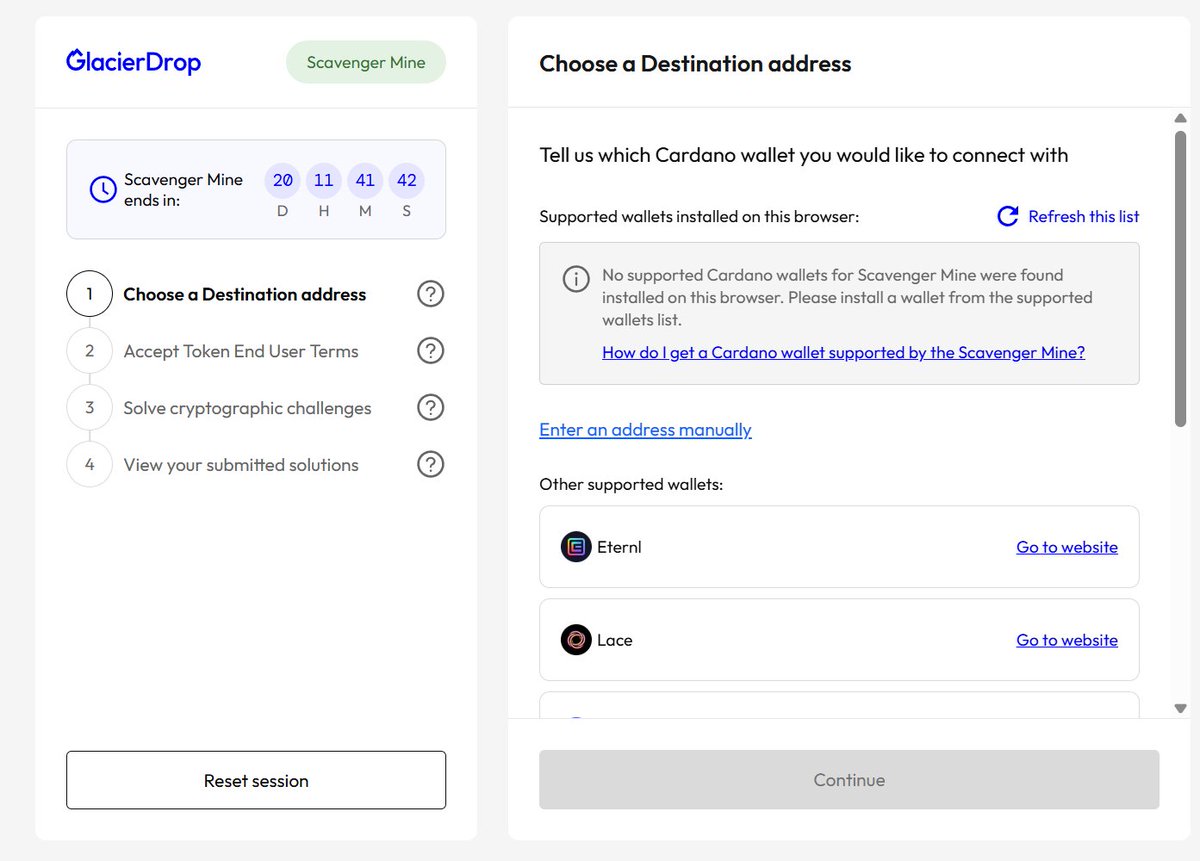Click the vertical scrollbar thumb
Viewport: 1200px width, 861px height.
tap(1180, 279)
